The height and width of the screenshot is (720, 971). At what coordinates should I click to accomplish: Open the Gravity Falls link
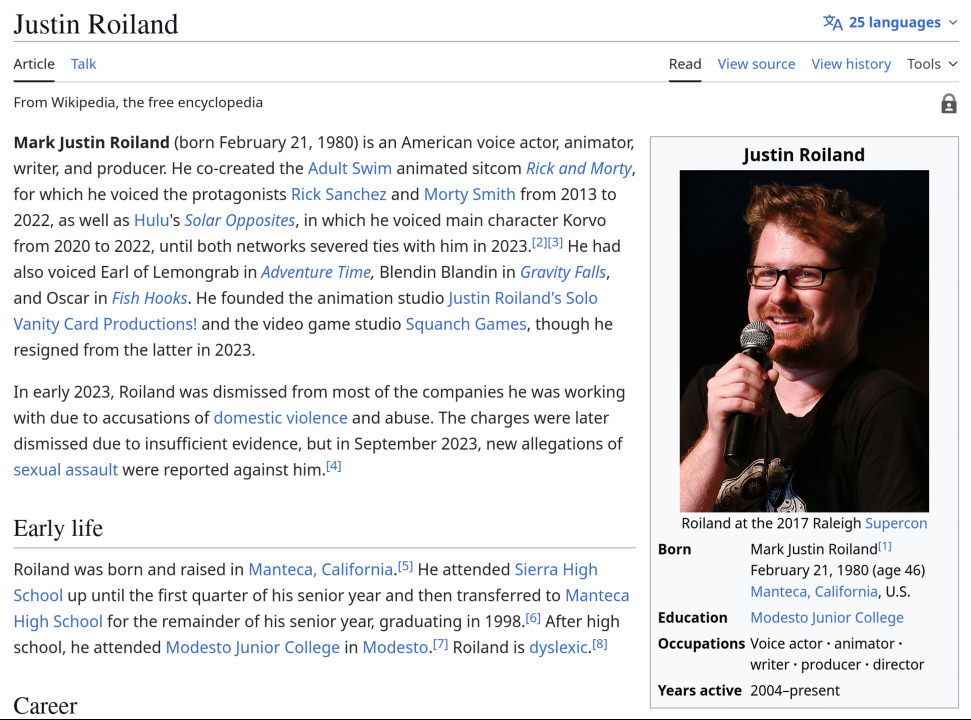[563, 272]
